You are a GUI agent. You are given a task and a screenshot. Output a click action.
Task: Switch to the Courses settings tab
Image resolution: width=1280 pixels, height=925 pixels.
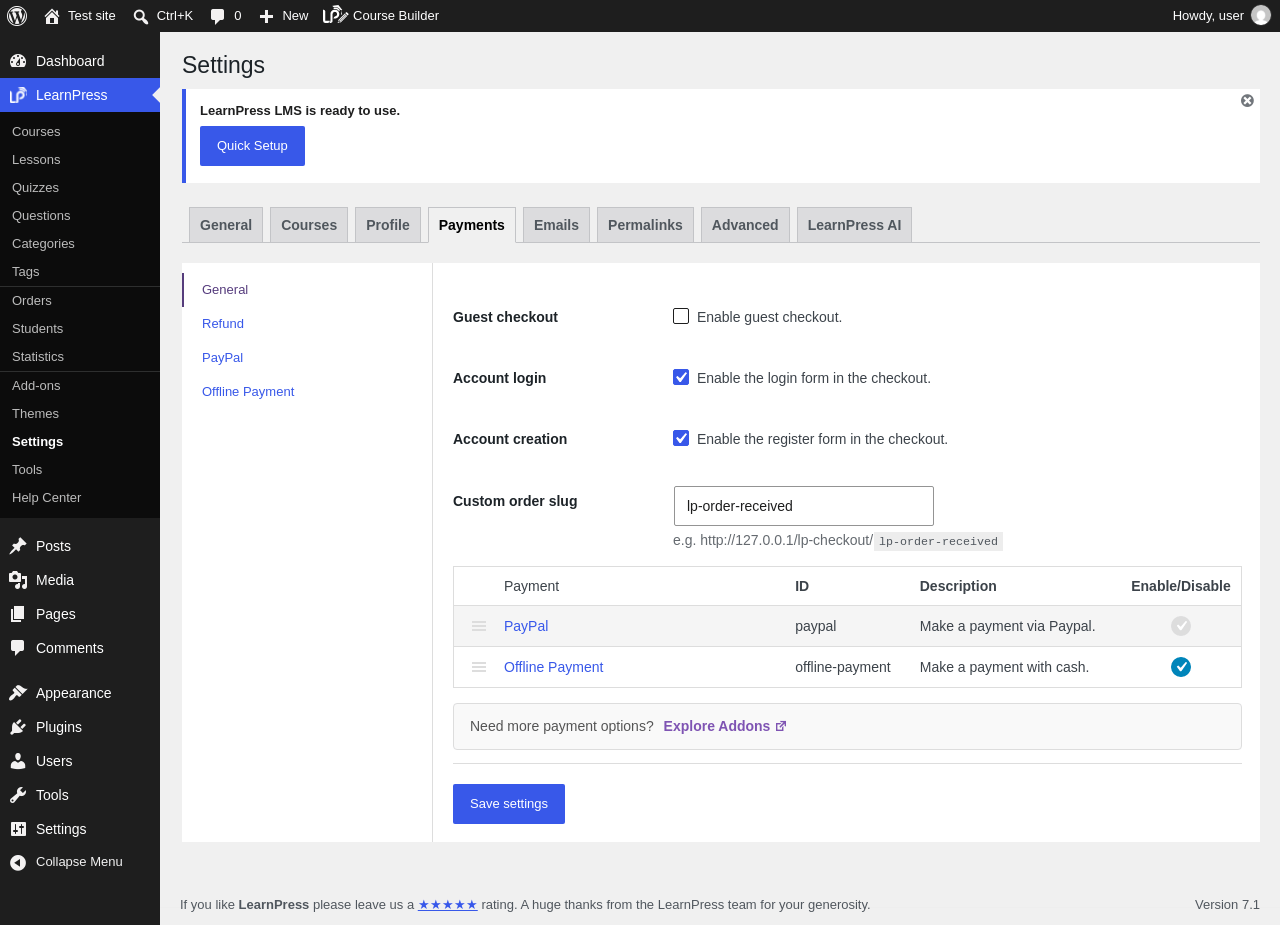(x=309, y=225)
